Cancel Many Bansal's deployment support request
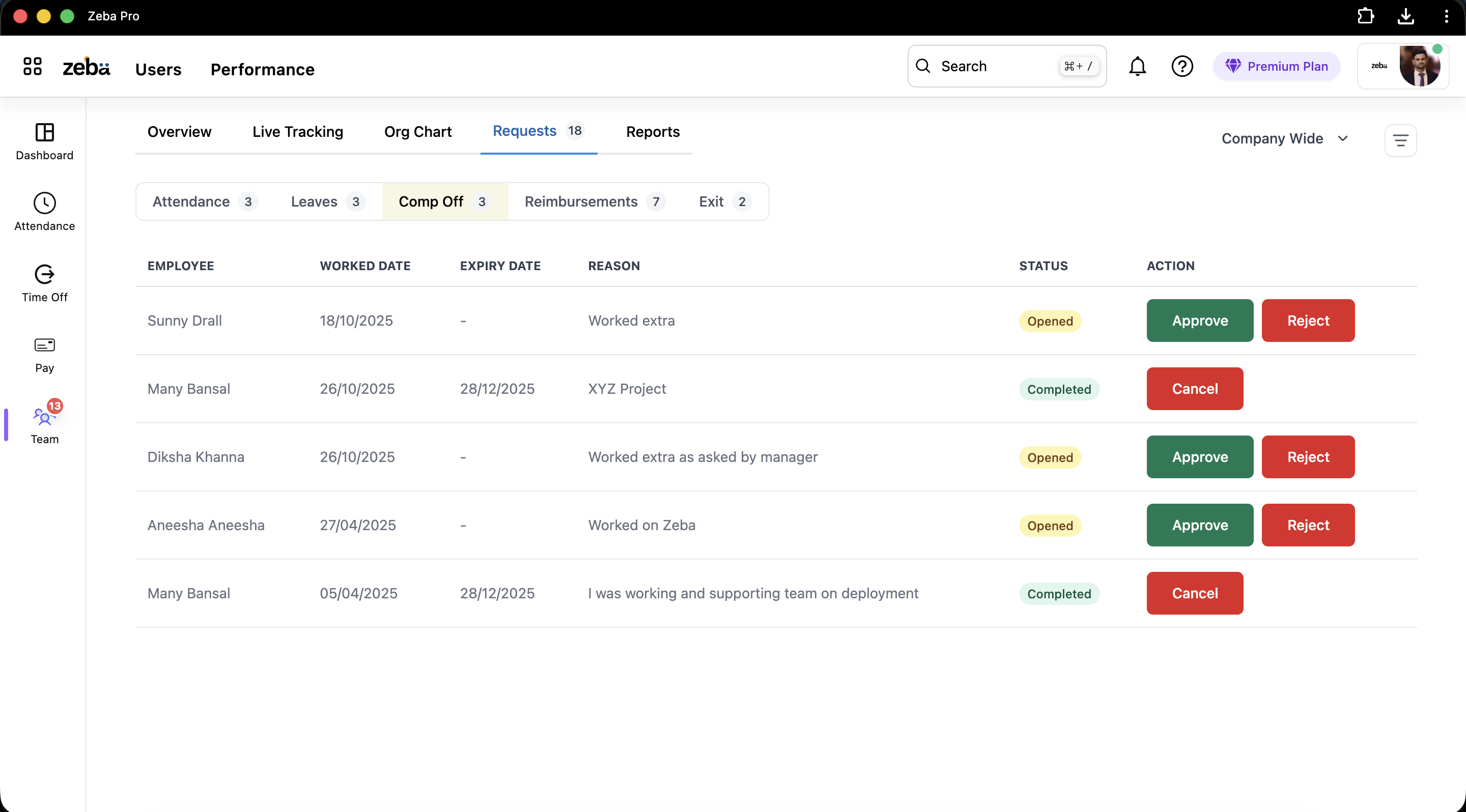Viewport: 1466px width, 812px height. pyautogui.click(x=1195, y=594)
